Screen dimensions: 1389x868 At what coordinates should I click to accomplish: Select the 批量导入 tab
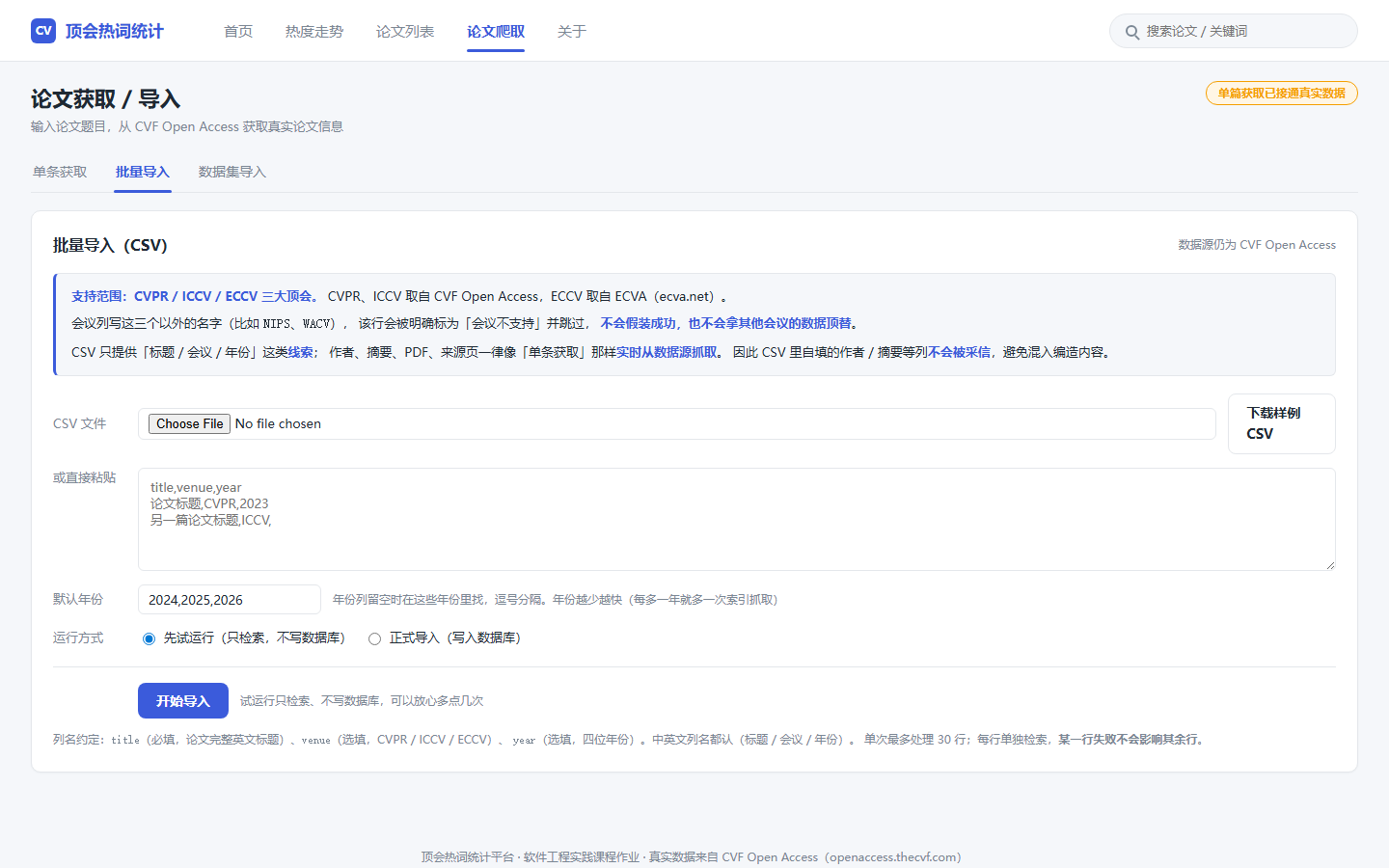click(143, 172)
